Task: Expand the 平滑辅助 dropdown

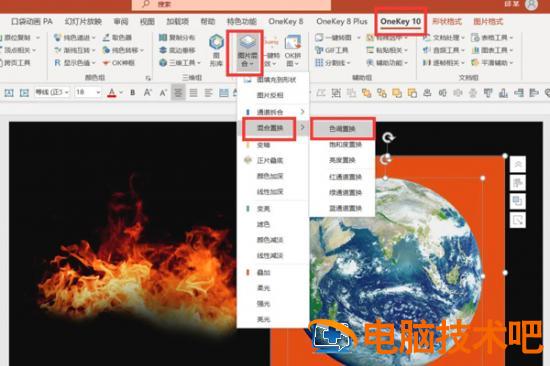Action: (511, 63)
